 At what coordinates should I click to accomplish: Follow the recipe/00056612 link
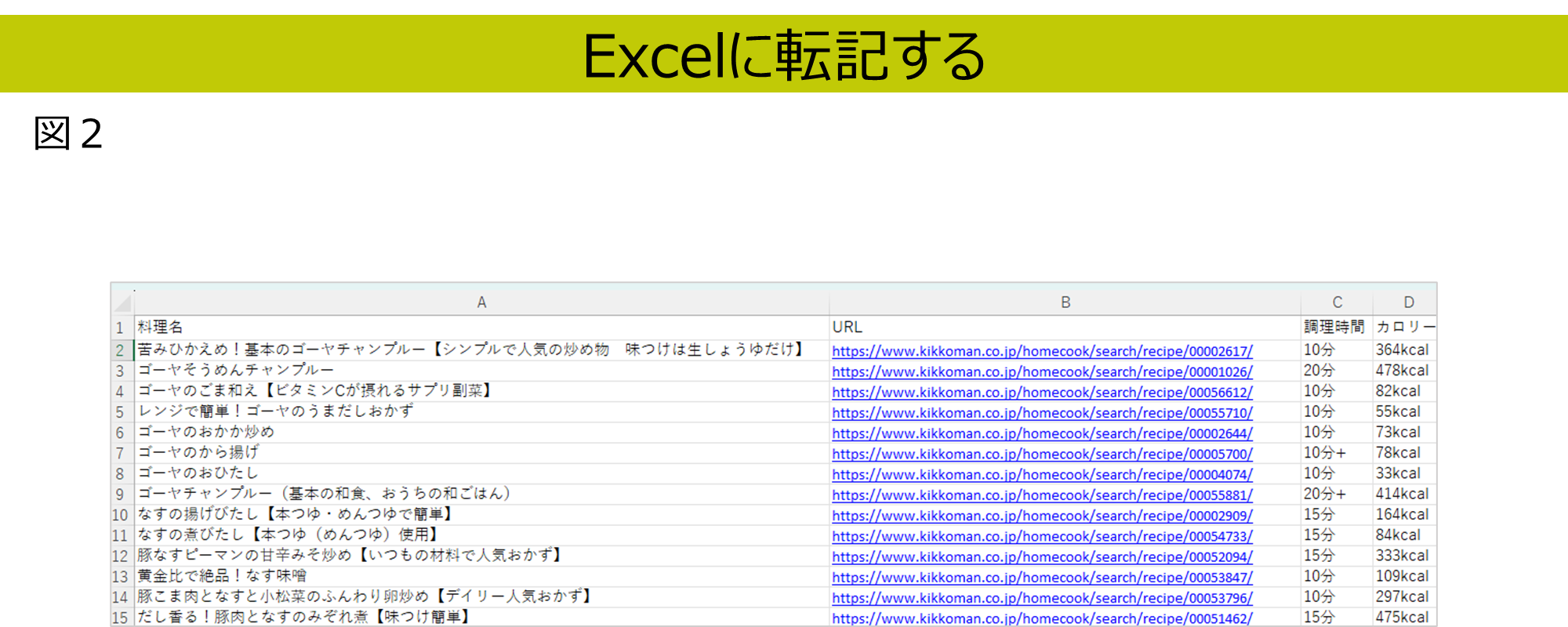pos(1042,392)
